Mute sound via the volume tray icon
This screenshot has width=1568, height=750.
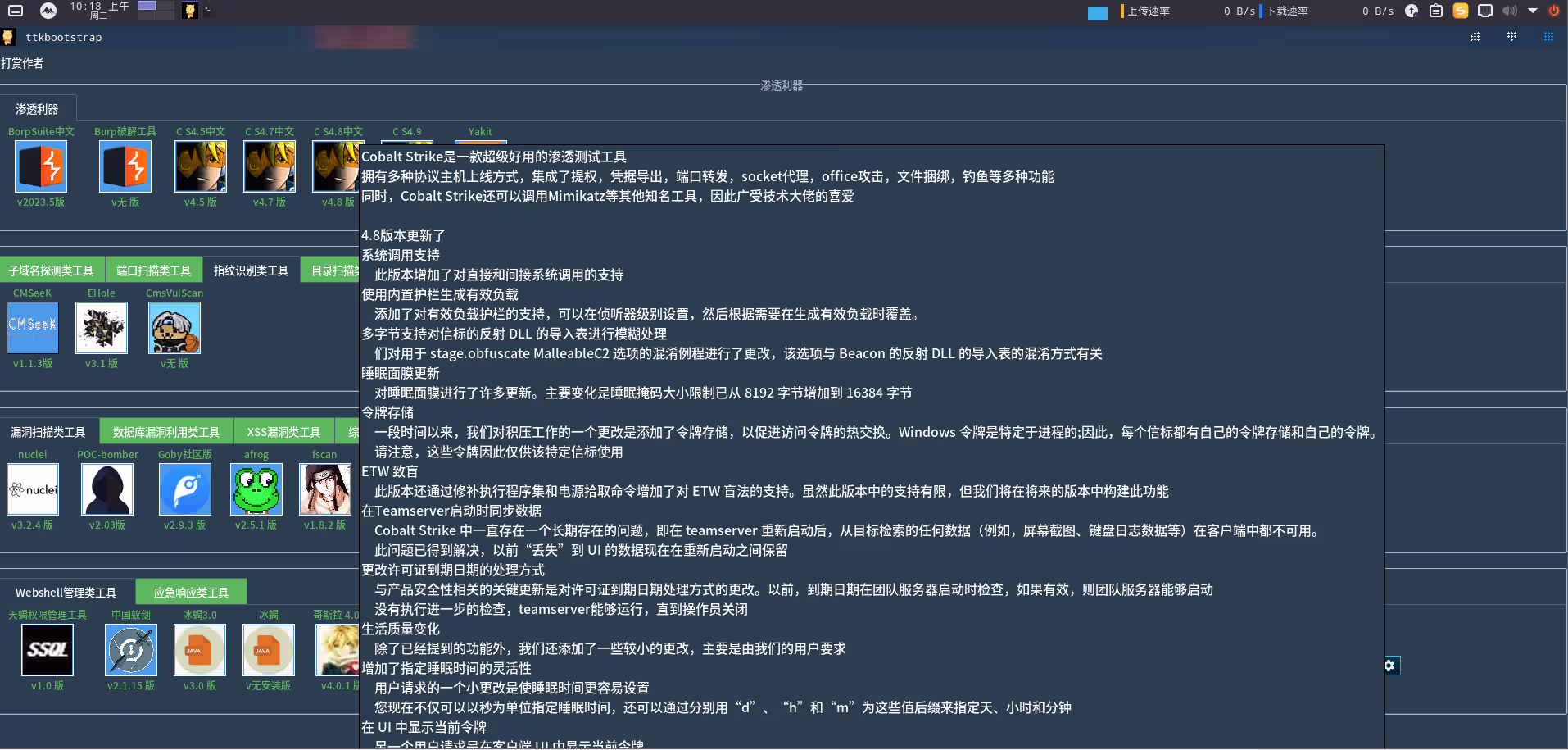(1509, 11)
